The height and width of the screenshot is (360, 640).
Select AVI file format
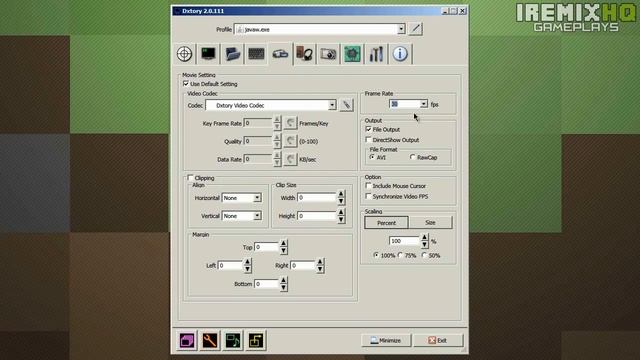point(372,157)
